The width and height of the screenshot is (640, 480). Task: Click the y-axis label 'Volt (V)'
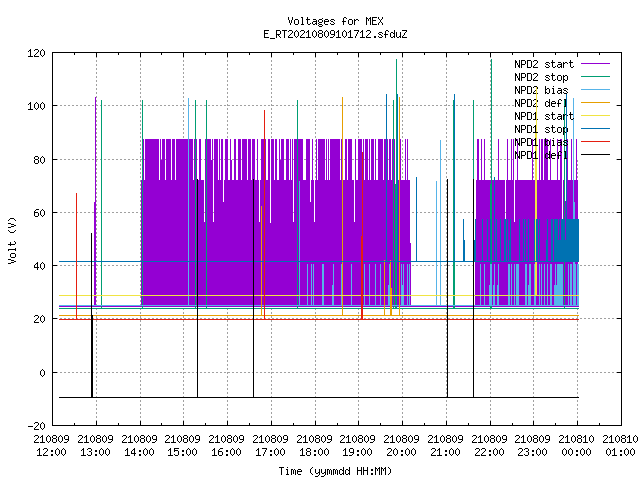[x=12, y=241]
